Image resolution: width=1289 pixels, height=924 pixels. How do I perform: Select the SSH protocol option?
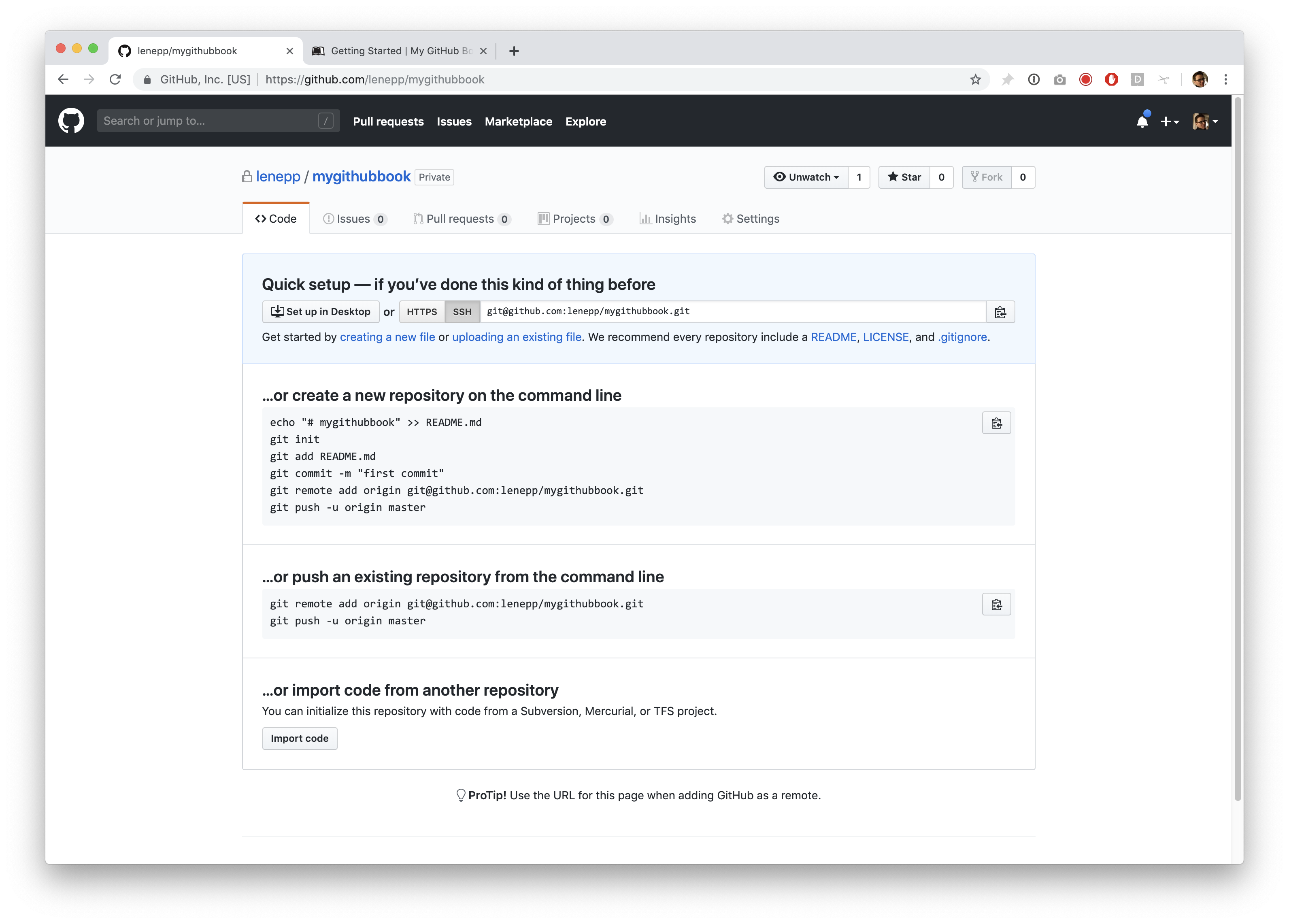[462, 312]
